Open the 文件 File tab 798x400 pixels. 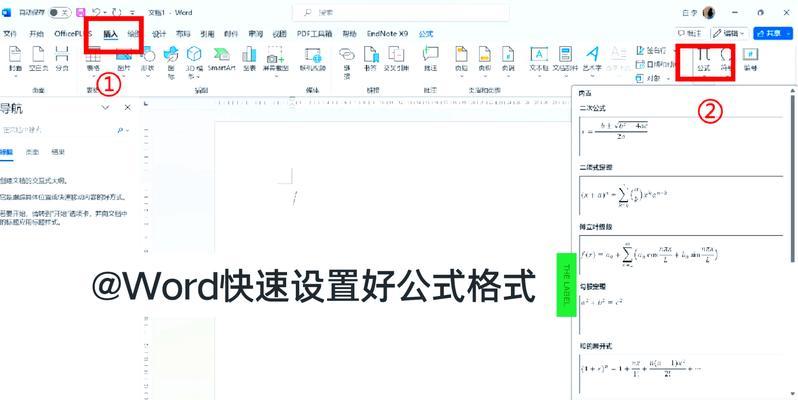click(x=10, y=34)
